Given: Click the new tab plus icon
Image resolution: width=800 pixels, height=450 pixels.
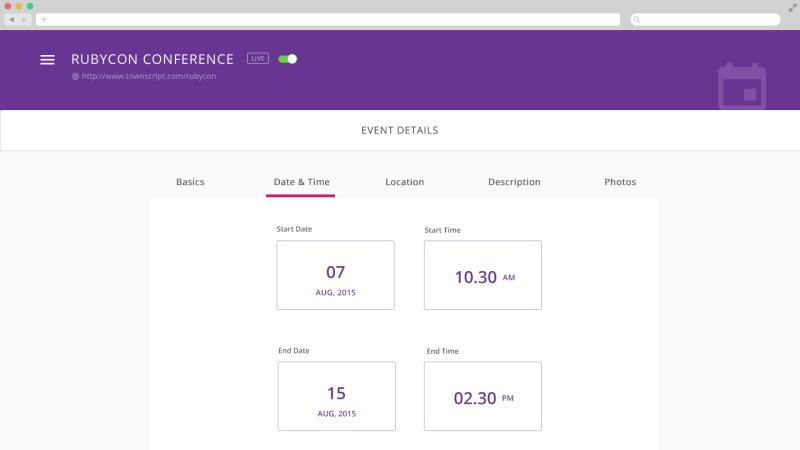Looking at the screenshot, I should tap(44, 19).
